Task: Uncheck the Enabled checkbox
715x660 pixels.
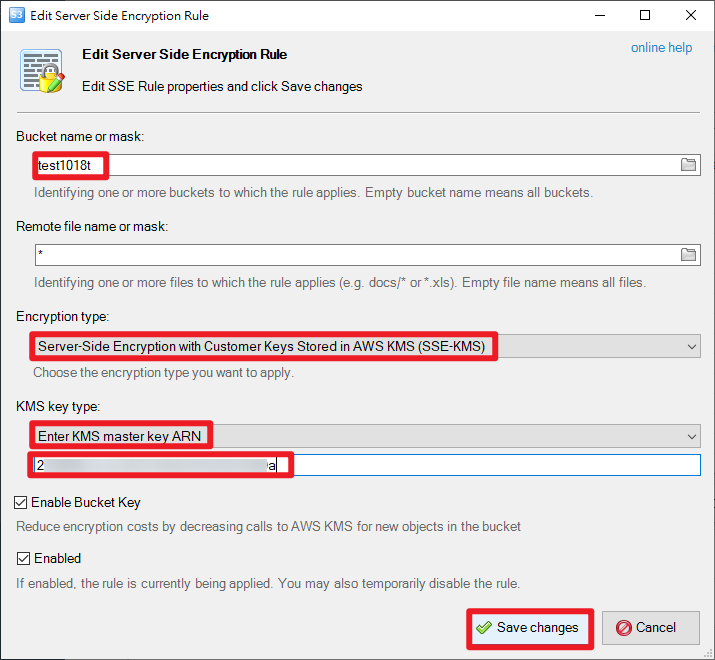Action: coord(23,558)
